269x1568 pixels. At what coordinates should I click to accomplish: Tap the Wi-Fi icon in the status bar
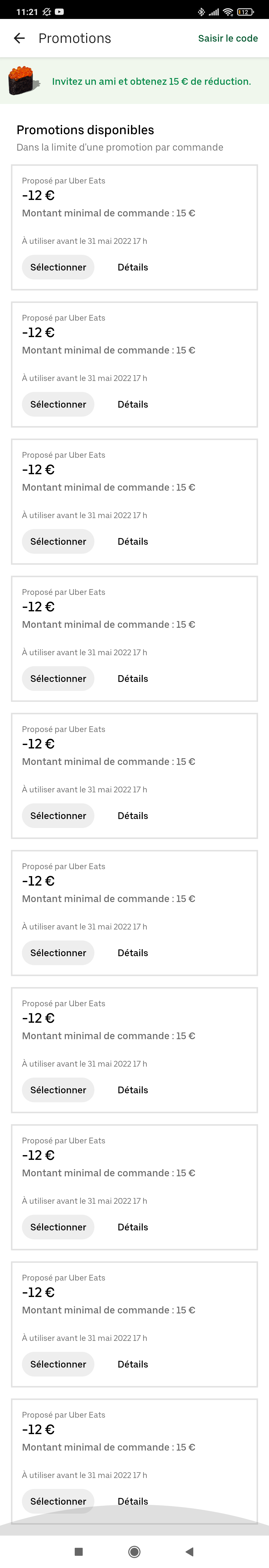[x=228, y=11]
